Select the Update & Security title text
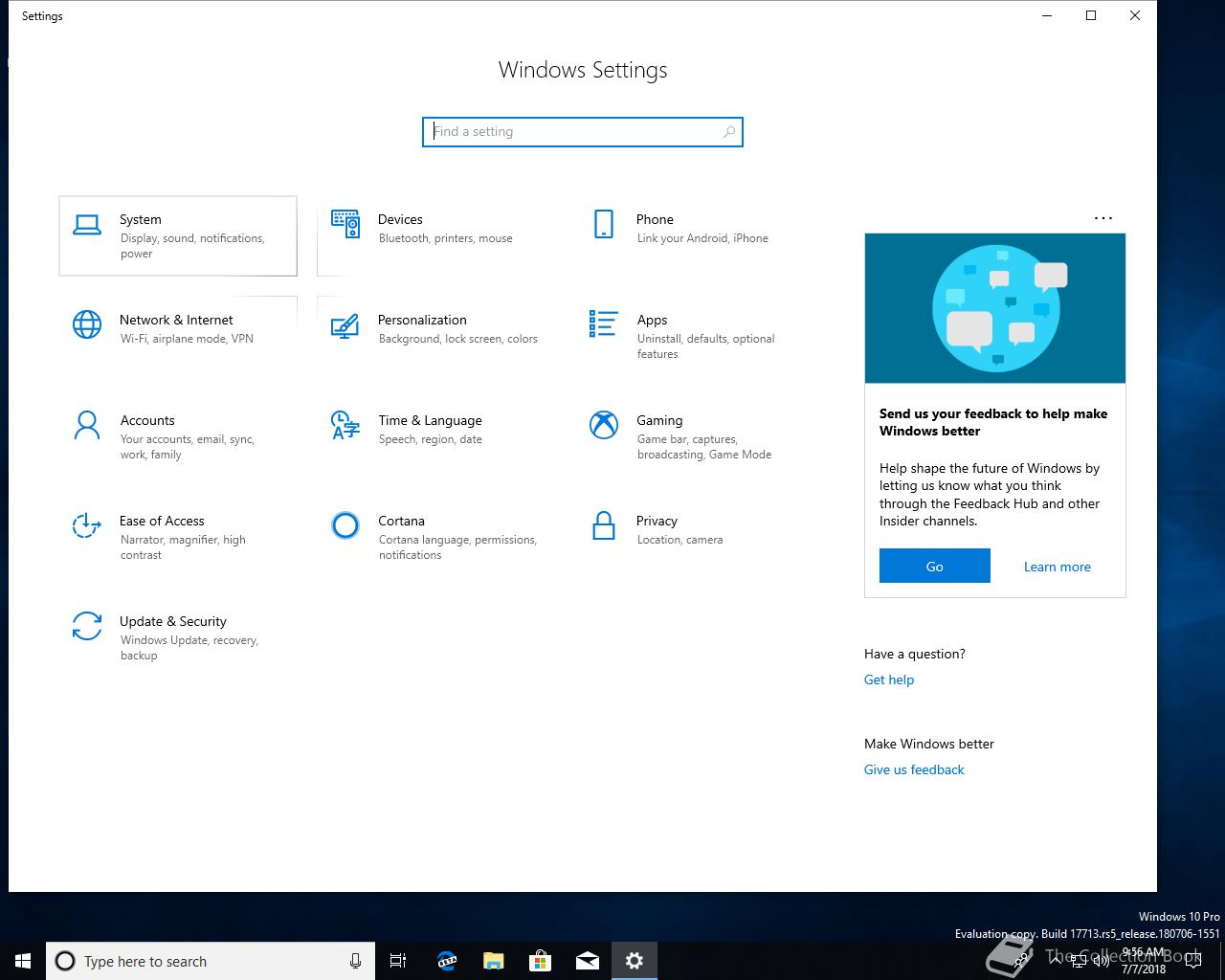The height and width of the screenshot is (980, 1225). tap(173, 621)
